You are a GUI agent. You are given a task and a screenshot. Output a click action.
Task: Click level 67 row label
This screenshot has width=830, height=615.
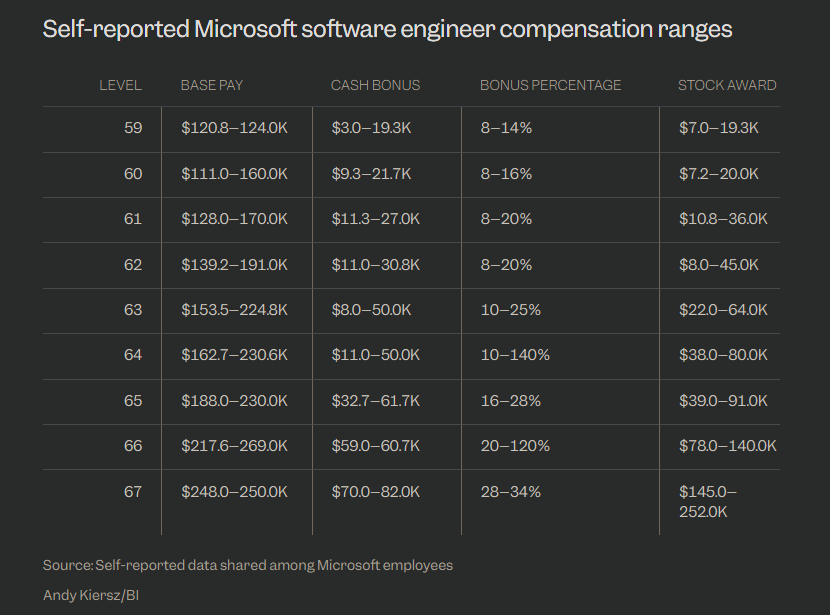[133, 492]
